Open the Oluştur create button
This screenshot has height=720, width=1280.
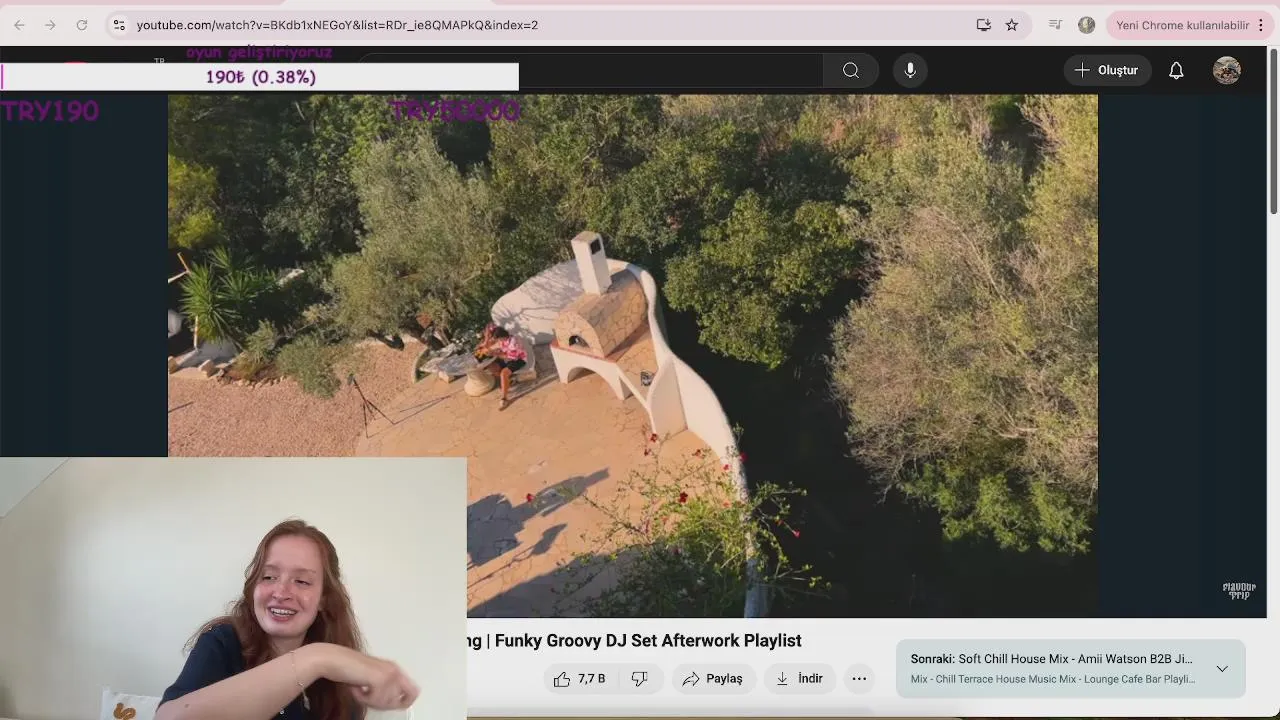(x=1107, y=70)
